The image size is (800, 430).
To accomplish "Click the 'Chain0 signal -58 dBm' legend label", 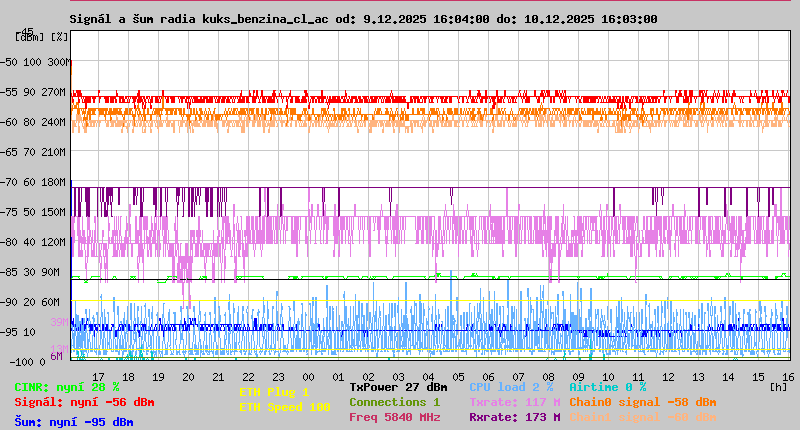I will click(x=643, y=402).
